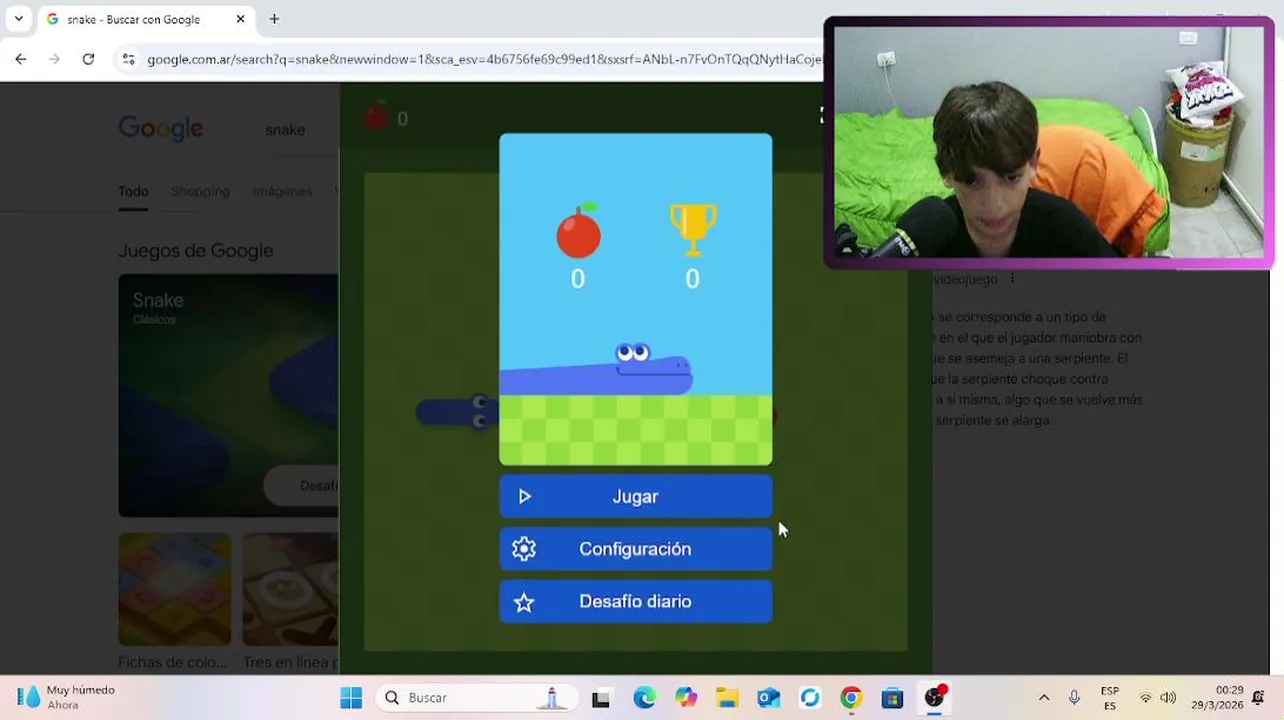Screen dimensions: 1284x720
Task: Click the microphone tray icon
Action: pos(1075,698)
